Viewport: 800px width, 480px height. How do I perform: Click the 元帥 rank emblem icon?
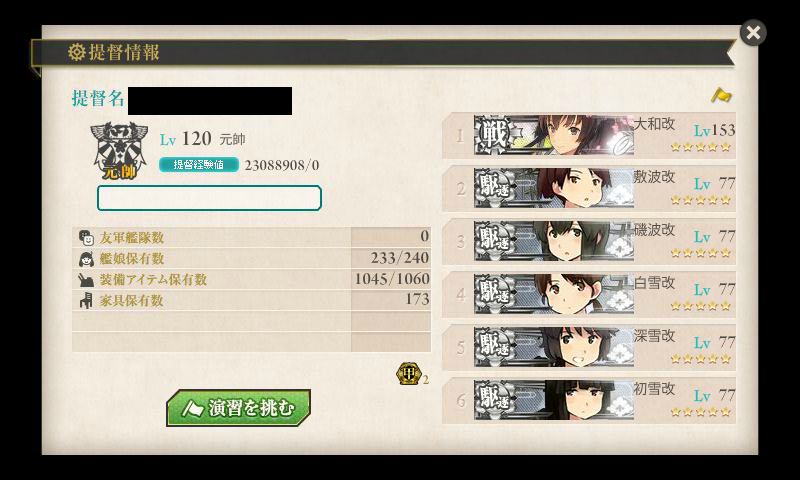[119, 150]
